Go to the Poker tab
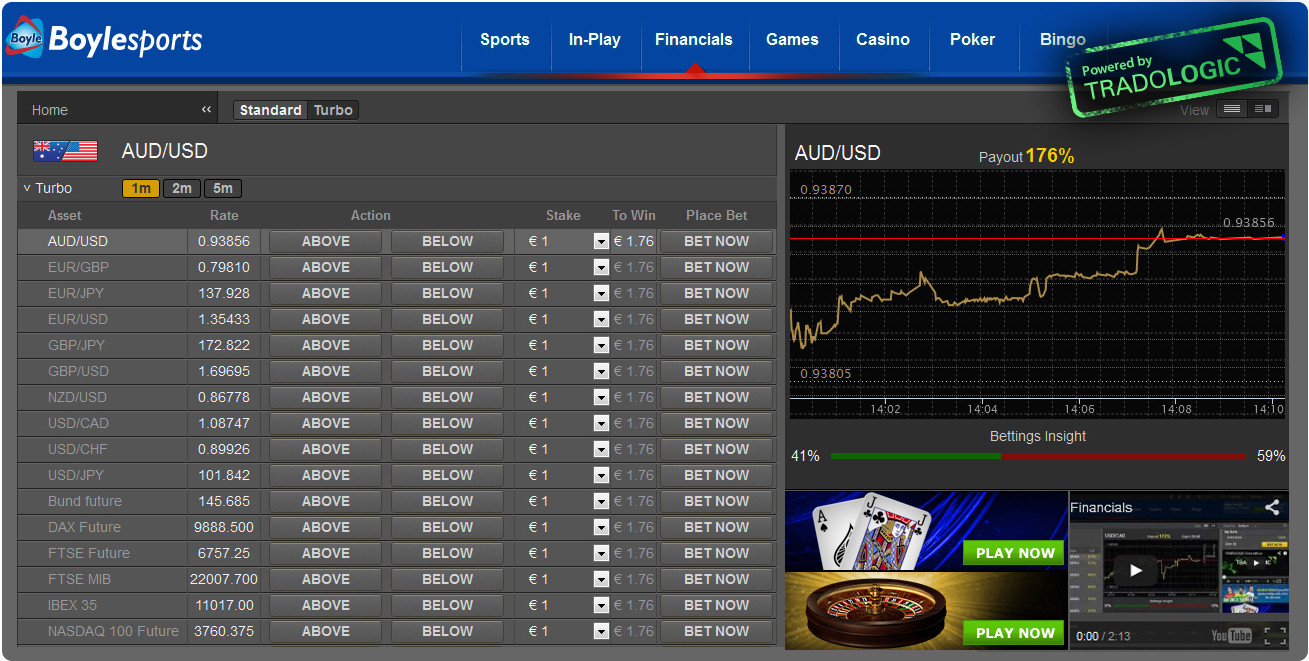The width and height of the screenshot is (1309, 661). point(973,40)
